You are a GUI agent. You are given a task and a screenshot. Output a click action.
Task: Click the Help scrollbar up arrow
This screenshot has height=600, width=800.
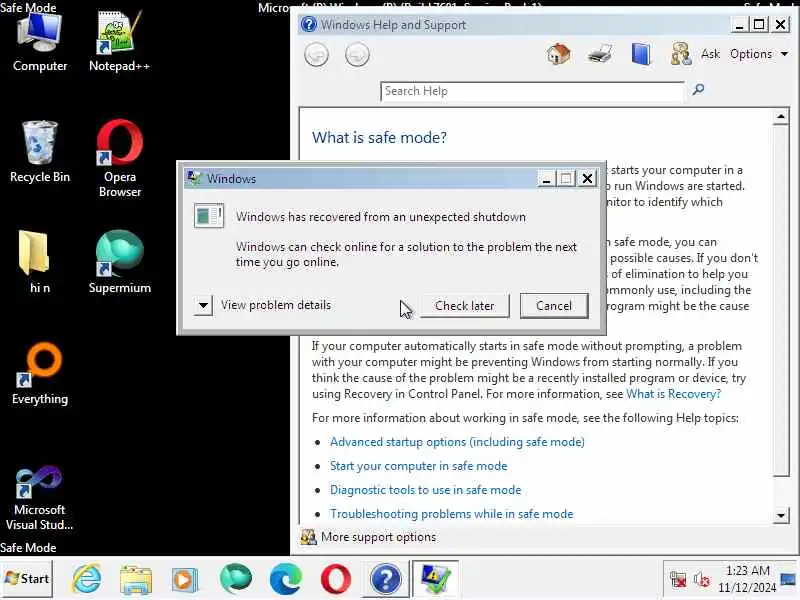point(781,117)
